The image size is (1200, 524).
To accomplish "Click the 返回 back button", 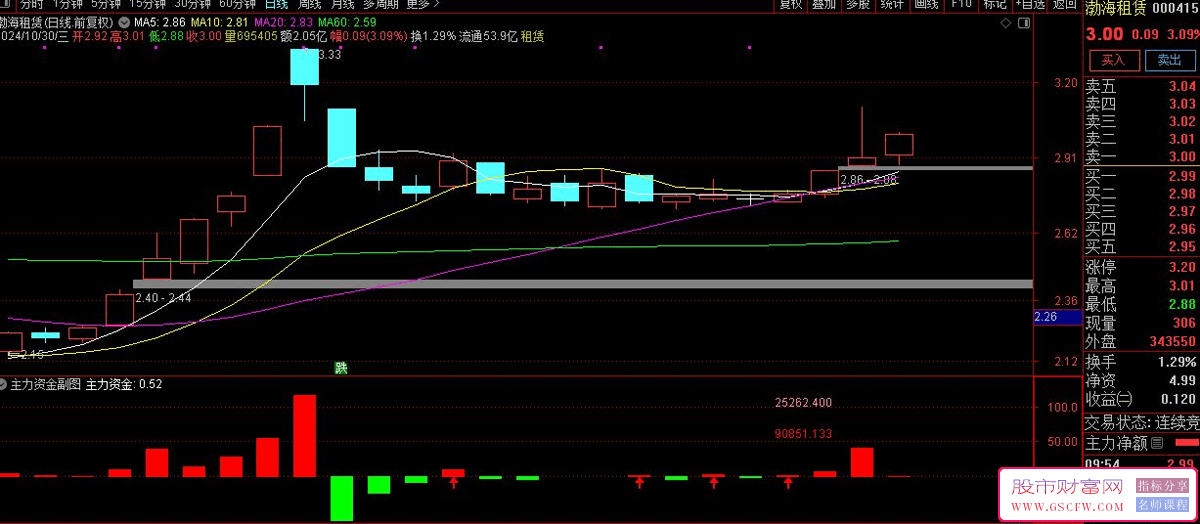I will [x=1064, y=4].
